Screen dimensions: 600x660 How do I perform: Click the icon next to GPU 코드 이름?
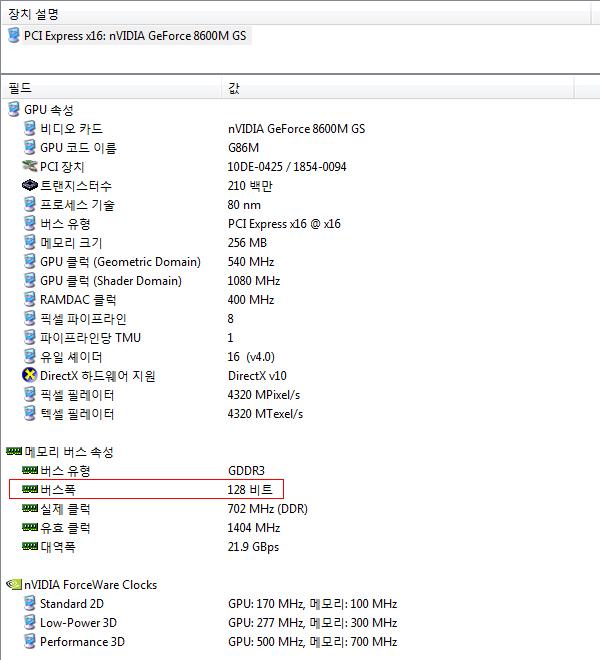click(29, 147)
